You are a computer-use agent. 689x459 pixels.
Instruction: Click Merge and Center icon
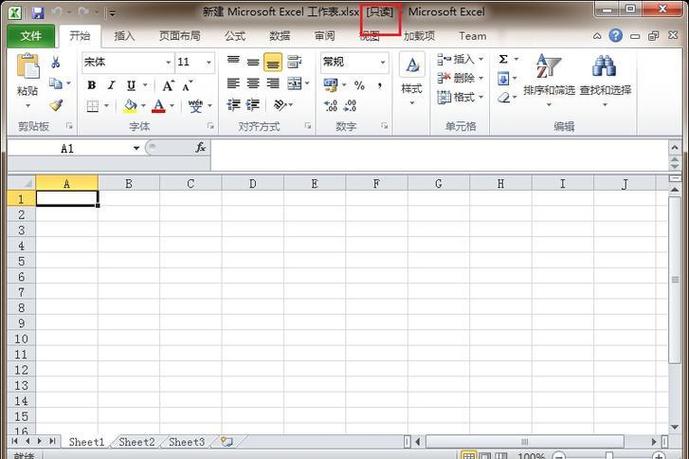point(294,83)
